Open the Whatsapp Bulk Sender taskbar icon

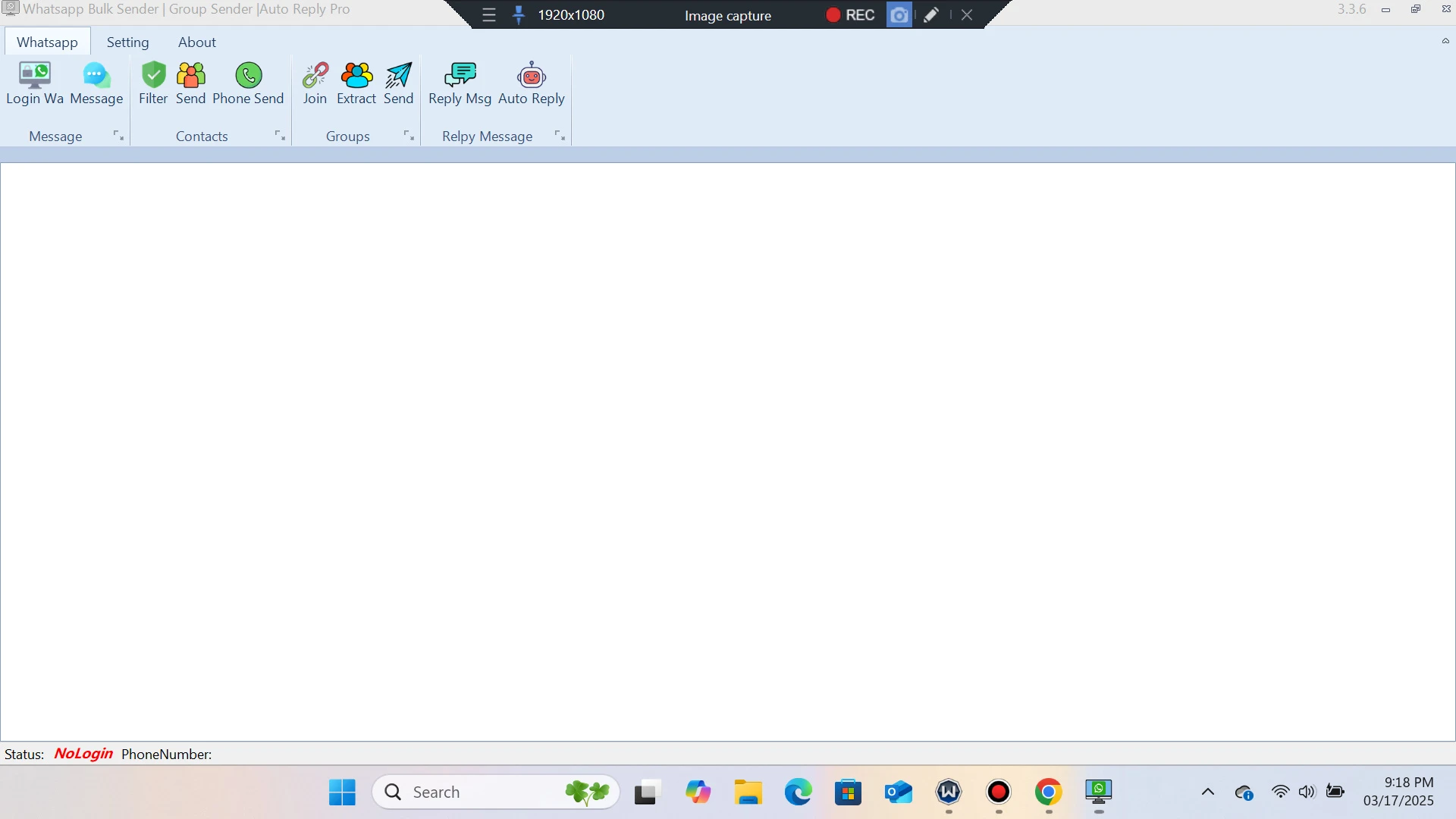[1099, 792]
